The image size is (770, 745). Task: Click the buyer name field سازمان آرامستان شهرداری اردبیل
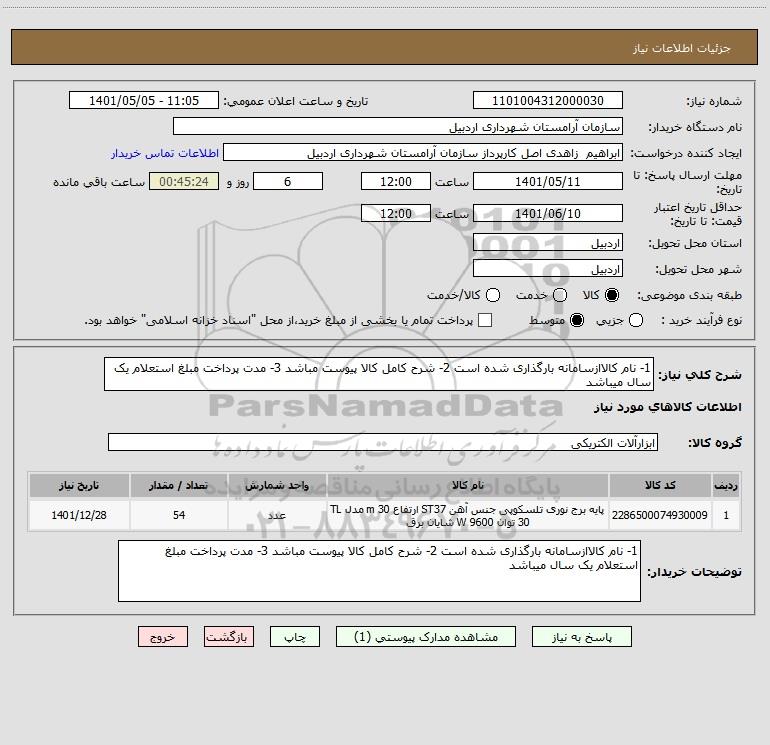(398, 127)
